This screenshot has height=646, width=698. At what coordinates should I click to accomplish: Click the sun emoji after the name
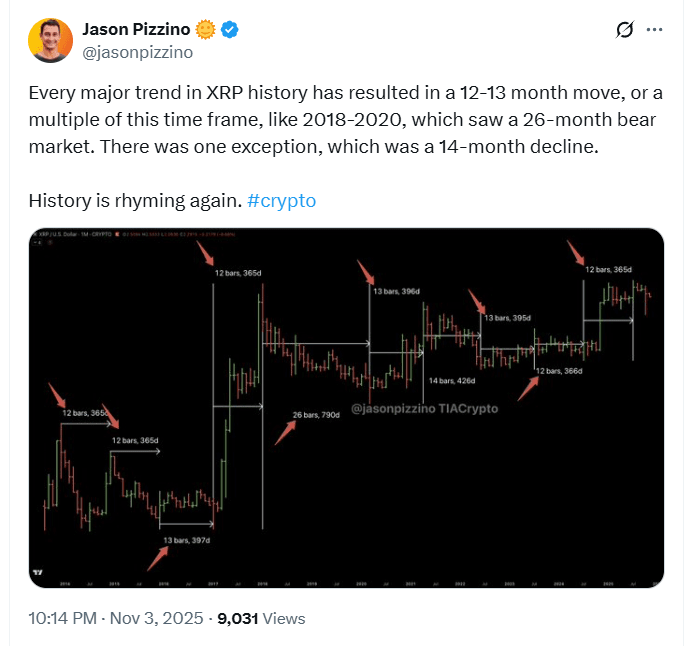206,29
